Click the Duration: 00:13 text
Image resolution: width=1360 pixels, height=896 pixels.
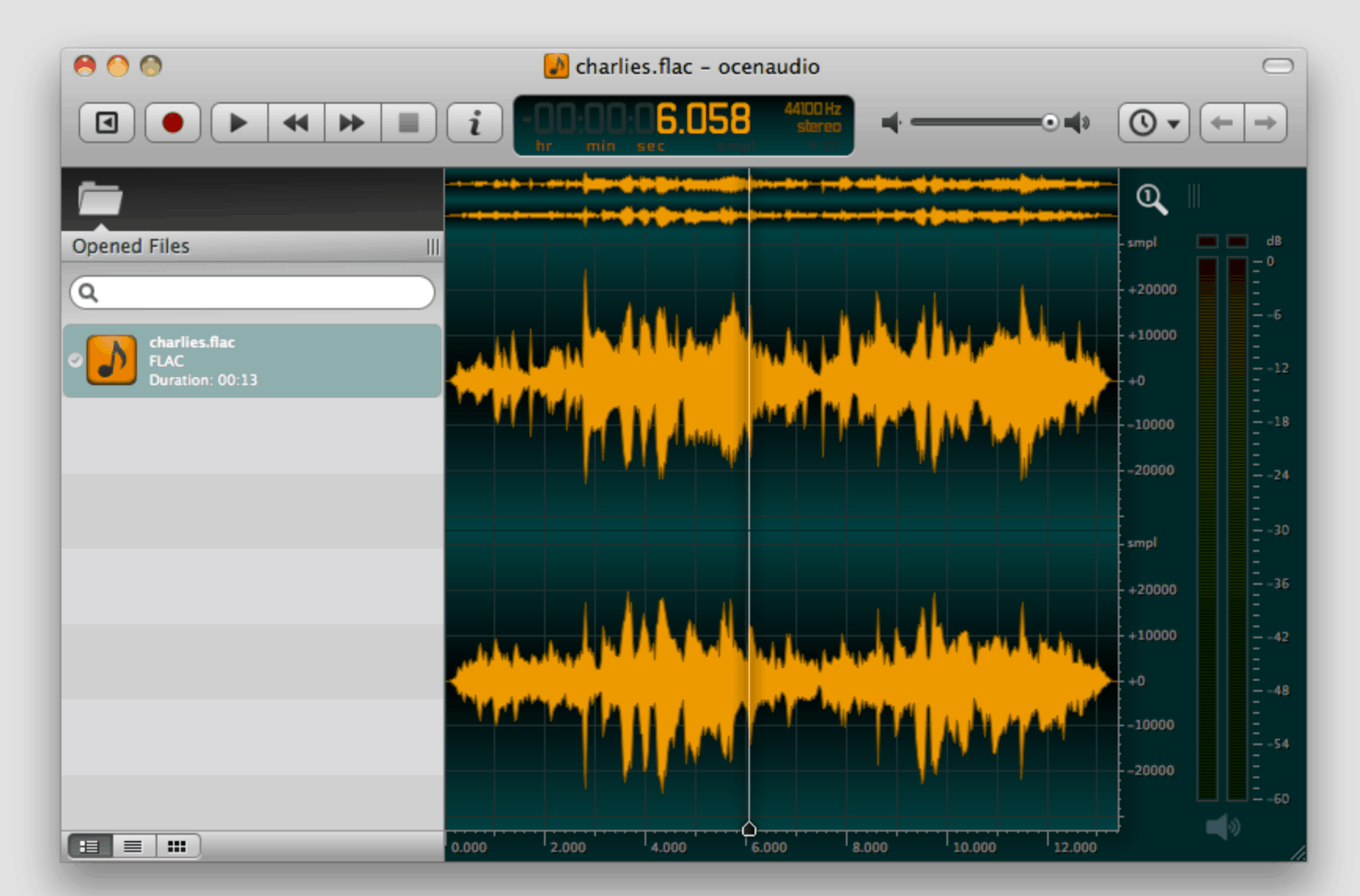(x=203, y=380)
